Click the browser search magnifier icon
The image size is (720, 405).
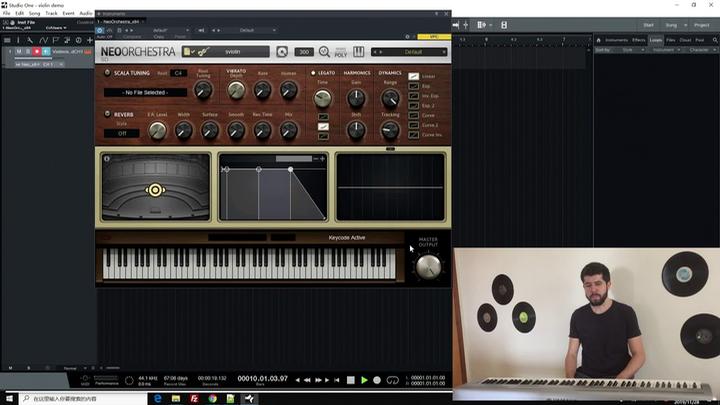tap(715, 40)
